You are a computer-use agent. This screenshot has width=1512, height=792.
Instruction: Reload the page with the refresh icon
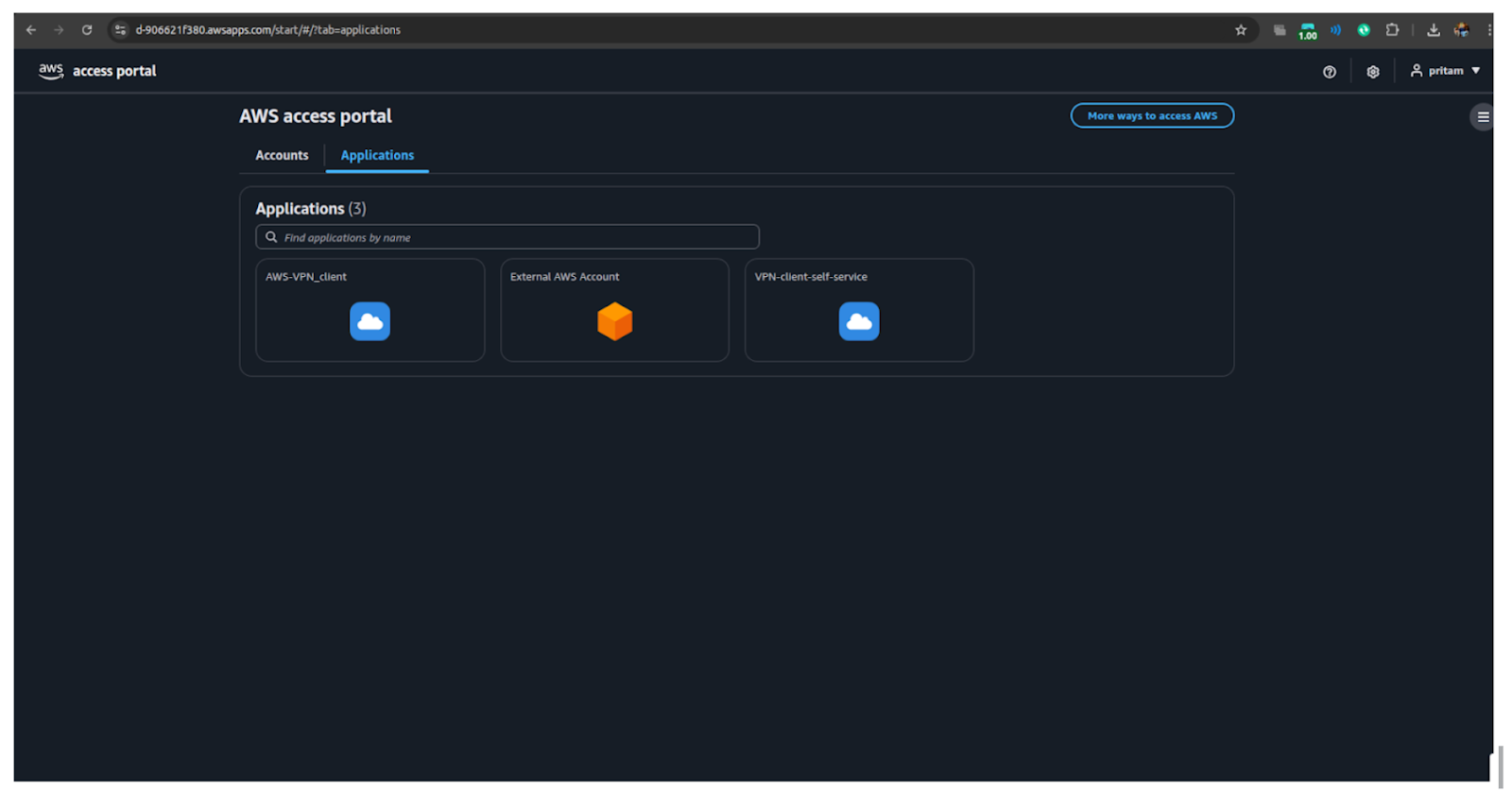pyautogui.click(x=87, y=30)
